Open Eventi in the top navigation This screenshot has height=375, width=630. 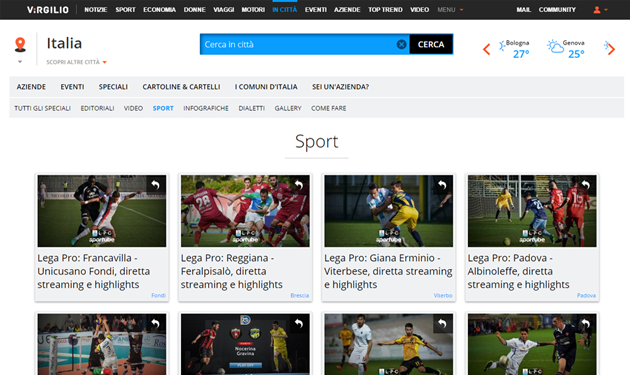coord(315,10)
